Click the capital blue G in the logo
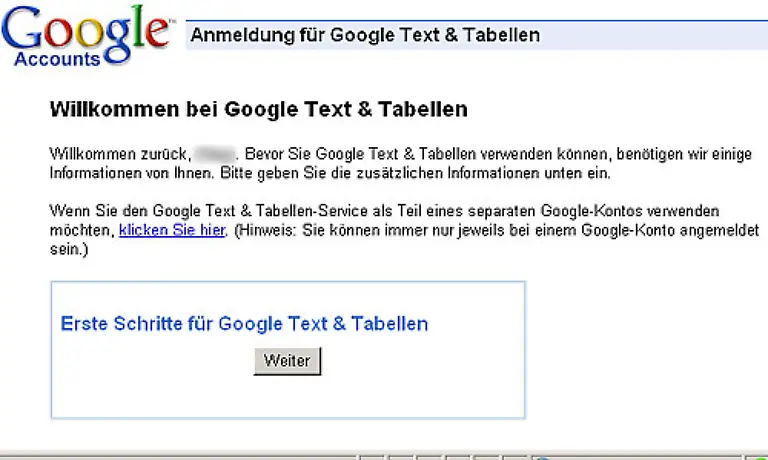Screen dimensions: 768x460 point(22,28)
